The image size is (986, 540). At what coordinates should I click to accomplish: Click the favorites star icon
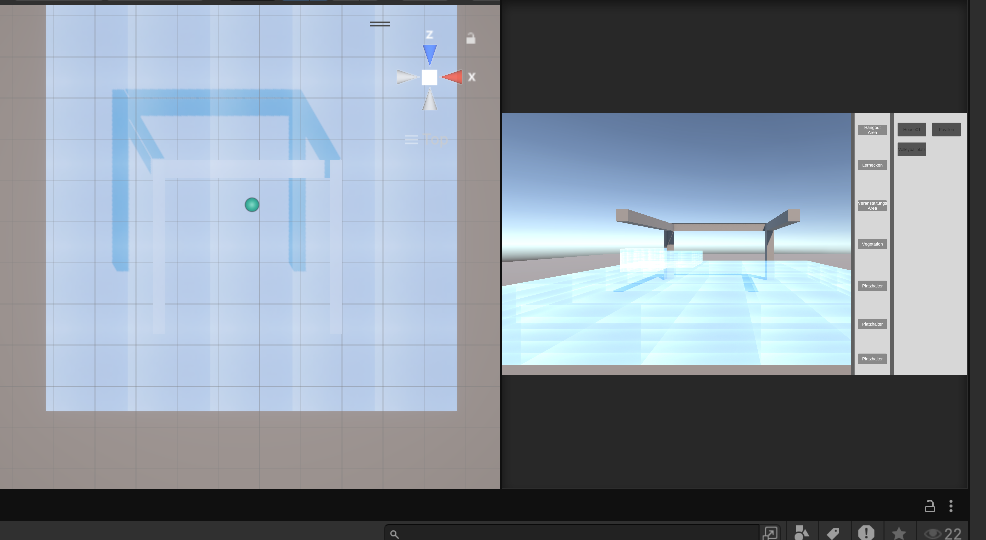coord(899,533)
